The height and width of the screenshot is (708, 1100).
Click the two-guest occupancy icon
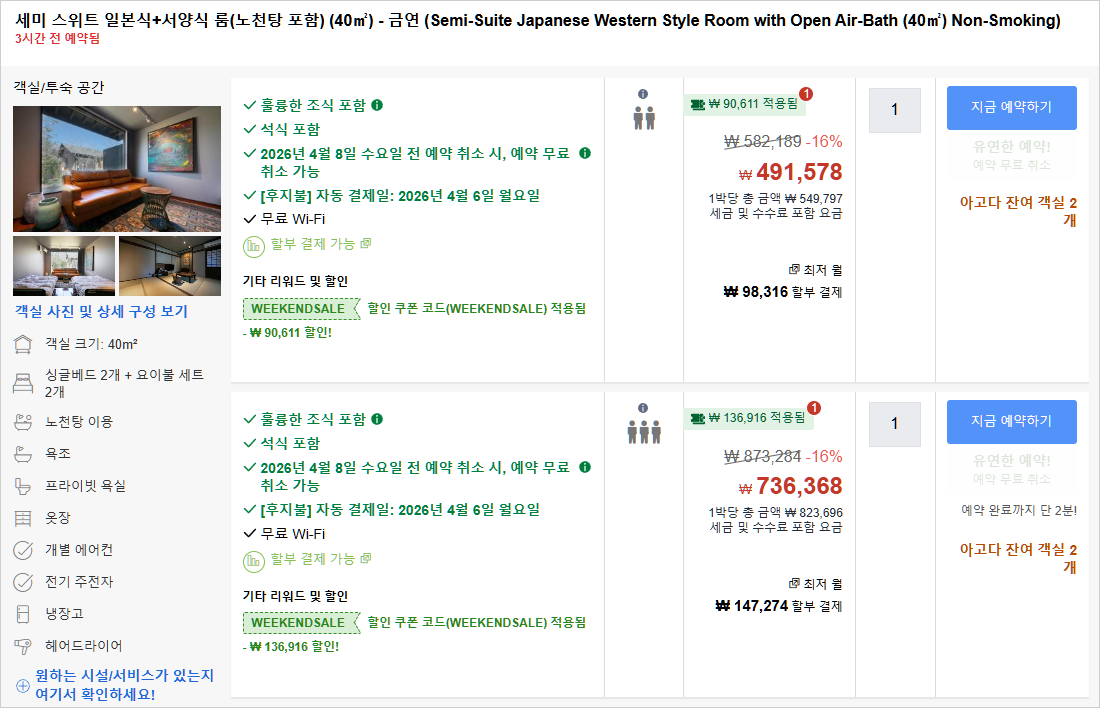(x=643, y=118)
